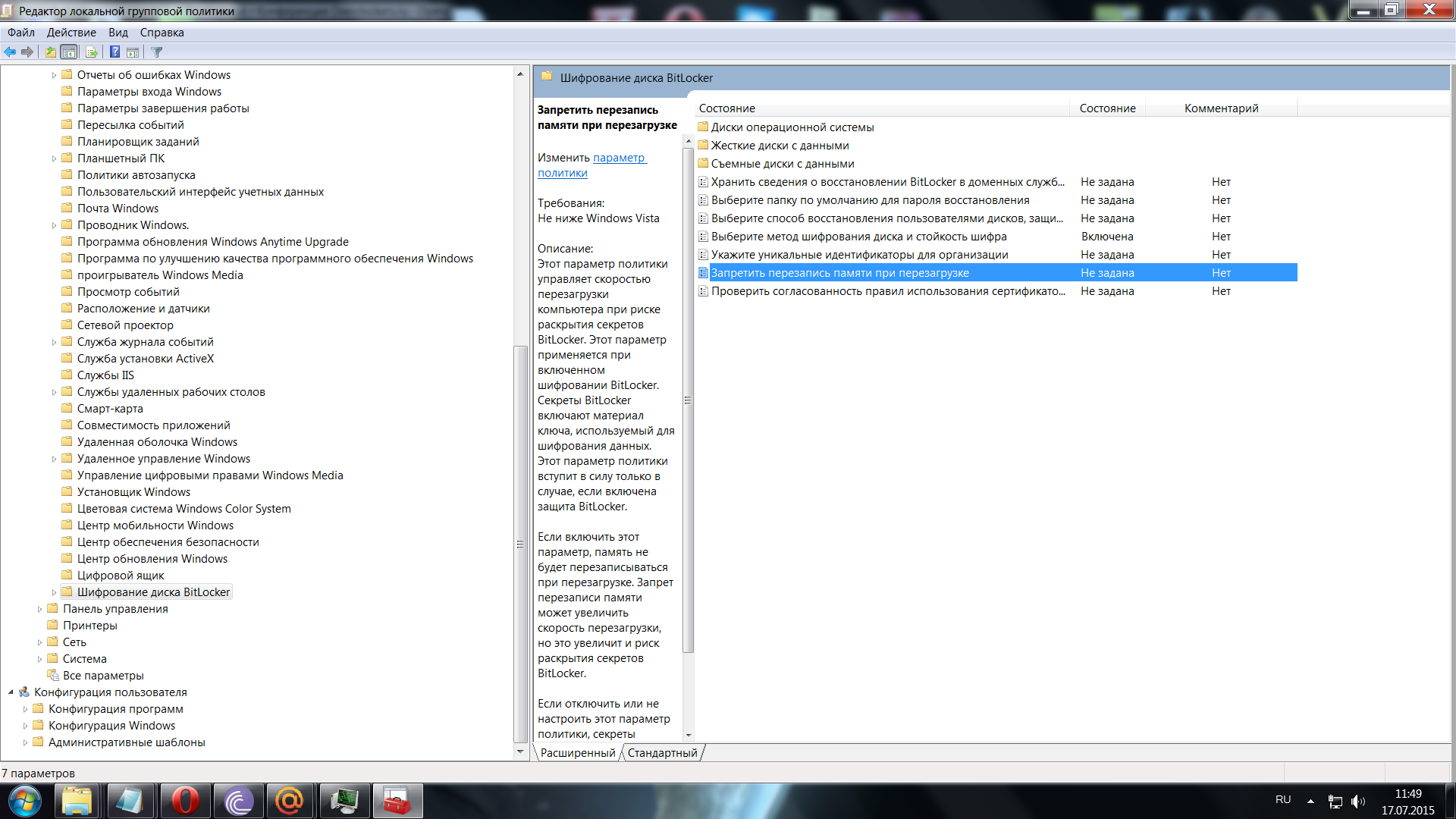Screen dimensions: 1456x819
Task: Toggle show/hide action pane icon
Action: pos(133,52)
